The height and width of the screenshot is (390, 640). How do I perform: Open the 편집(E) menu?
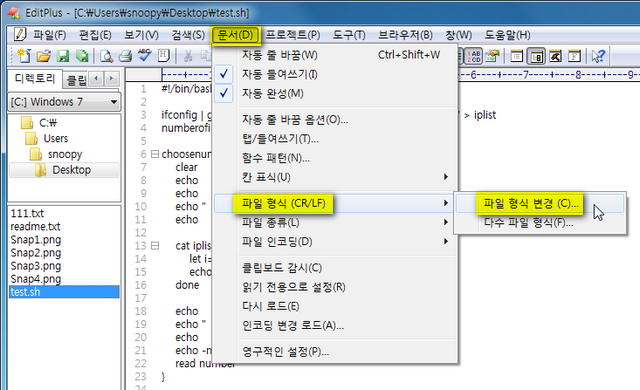coord(95,35)
